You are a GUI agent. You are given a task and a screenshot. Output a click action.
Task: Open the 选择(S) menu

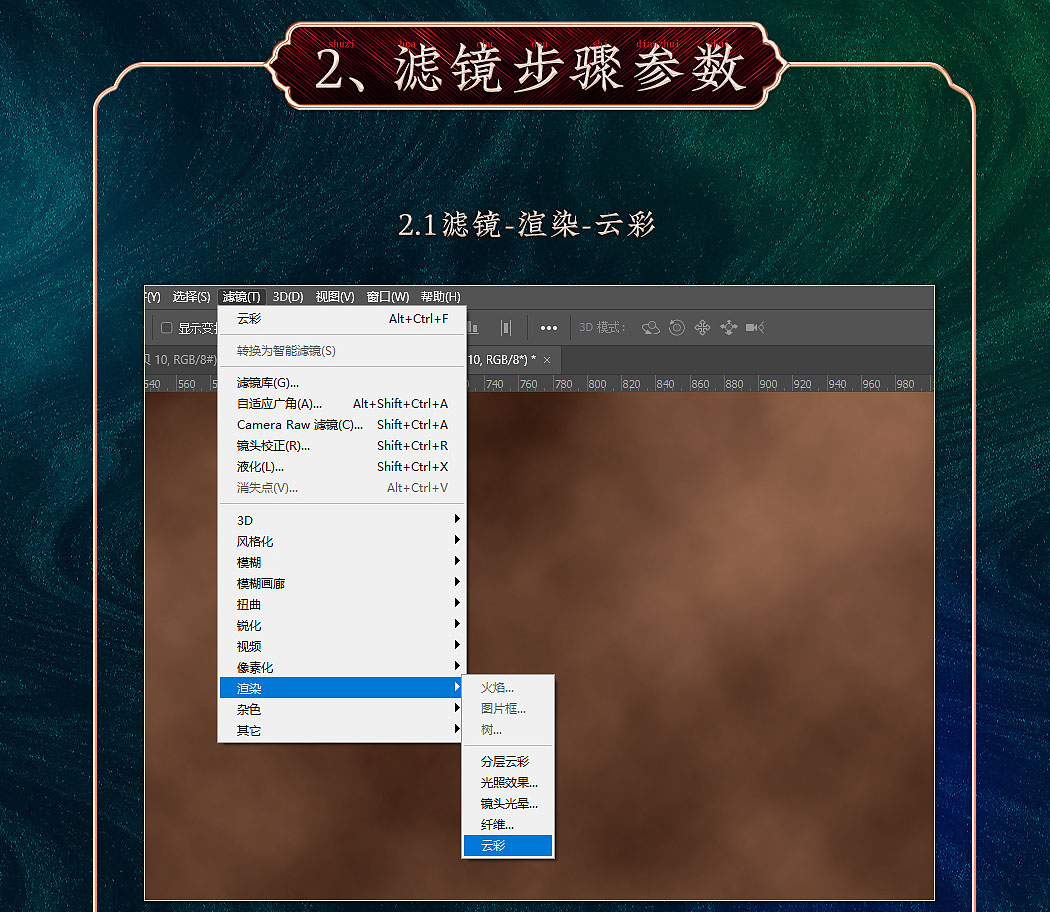(x=191, y=297)
